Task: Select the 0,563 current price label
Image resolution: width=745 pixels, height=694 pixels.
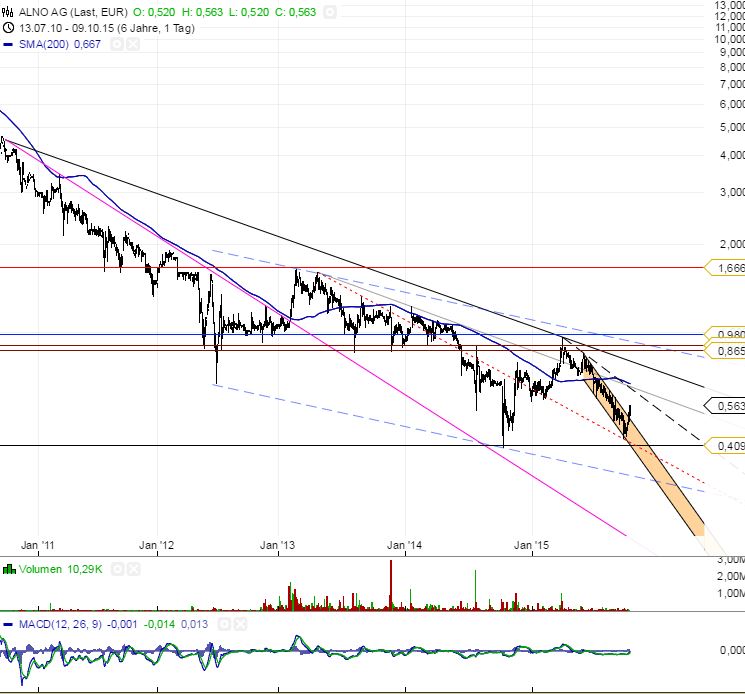Action: [726, 405]
